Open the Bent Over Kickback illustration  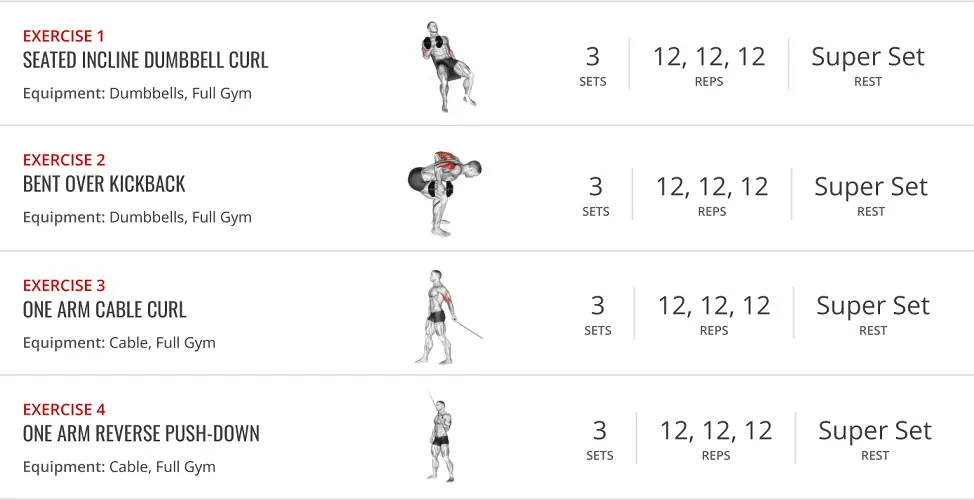click(444, 193)
